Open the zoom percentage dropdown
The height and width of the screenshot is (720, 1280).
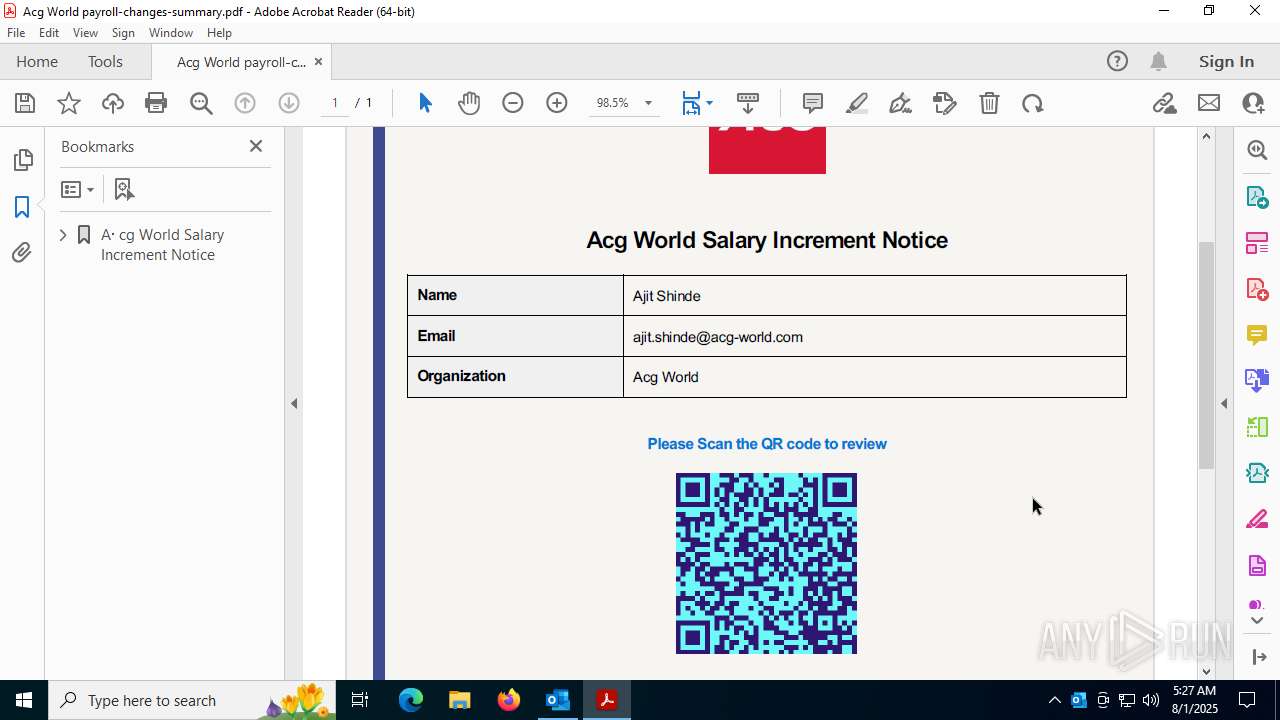point(648,103)
